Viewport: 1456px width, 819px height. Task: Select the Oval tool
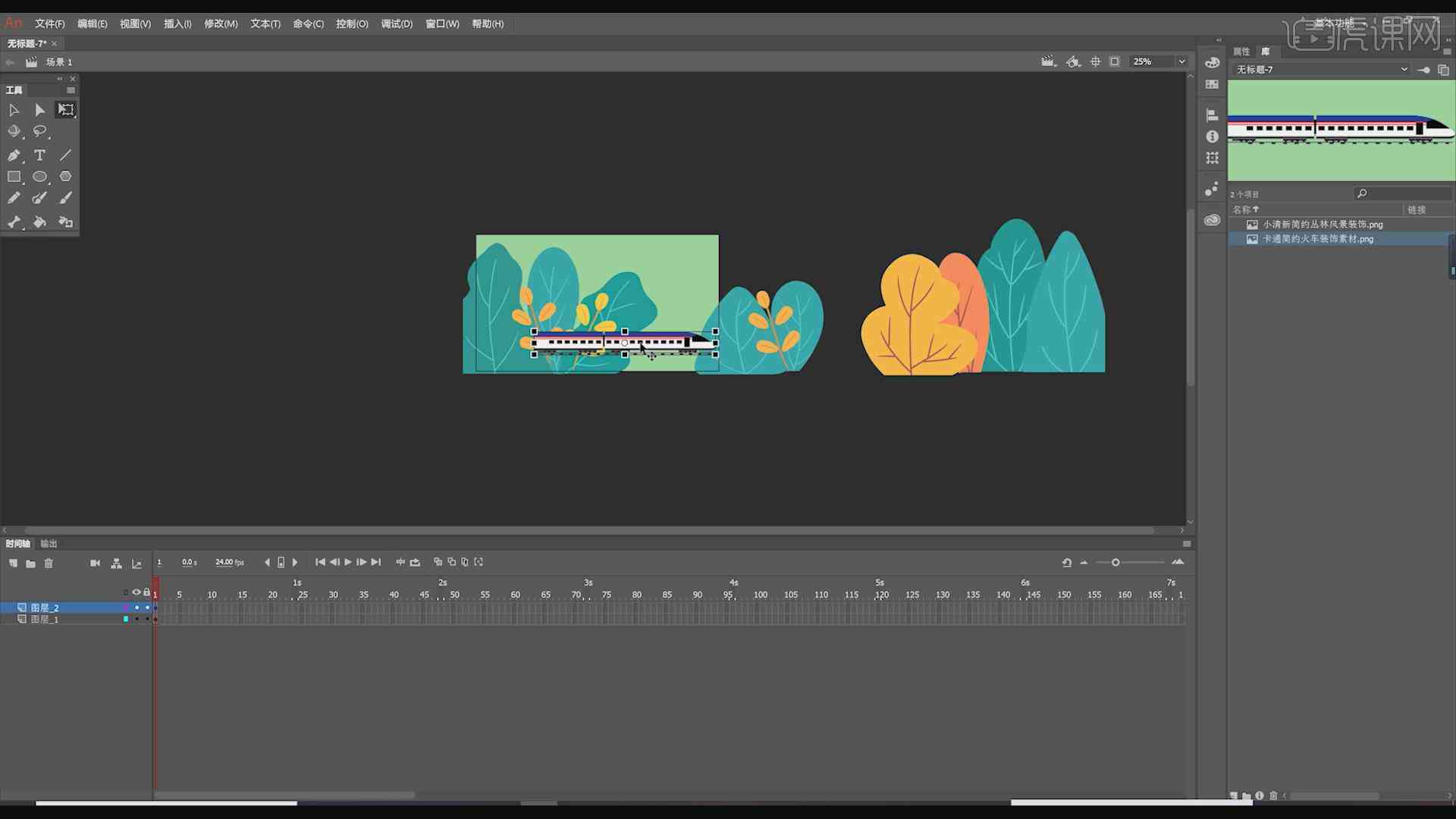(39, 177)
